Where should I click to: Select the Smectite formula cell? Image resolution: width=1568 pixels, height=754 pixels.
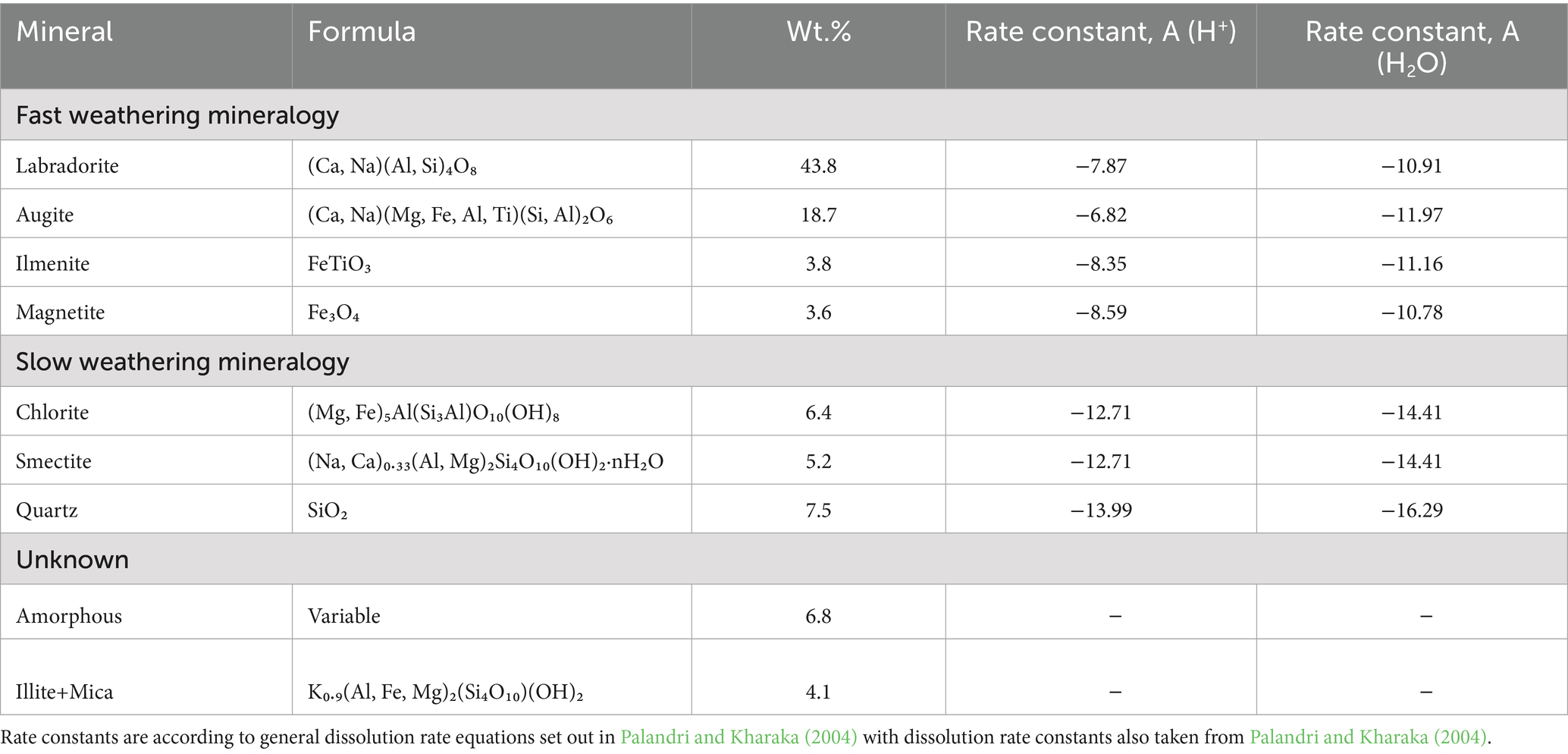485,461
